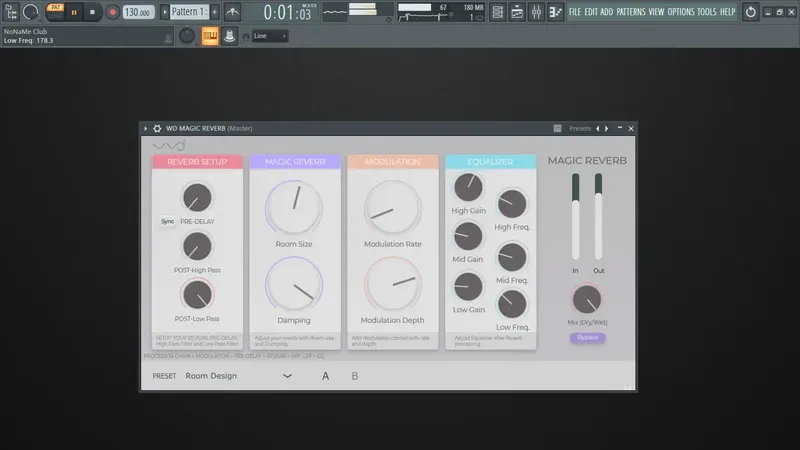Image resolution: width=800 pixels, height=450 pixels.
Task: Expand the pattern selector arrow left of Pattern 1
Action: click(x=164, y=12)
